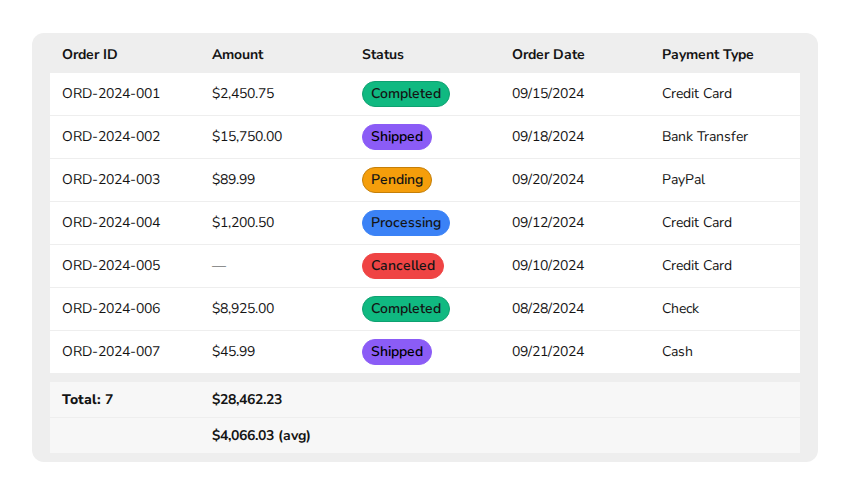
Task: Click the Completed badge for ORD-2024-006
Action: (x=405, y=309)
